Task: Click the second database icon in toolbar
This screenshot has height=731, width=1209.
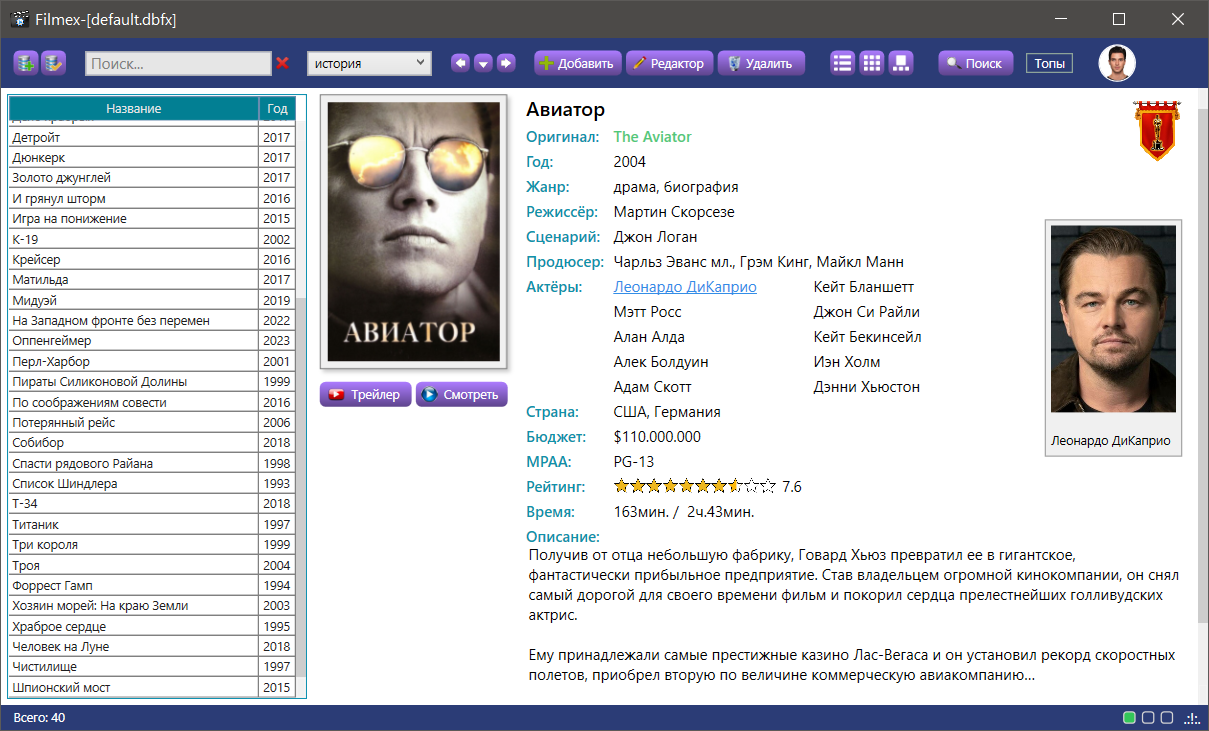Action: tap(53, 63)
